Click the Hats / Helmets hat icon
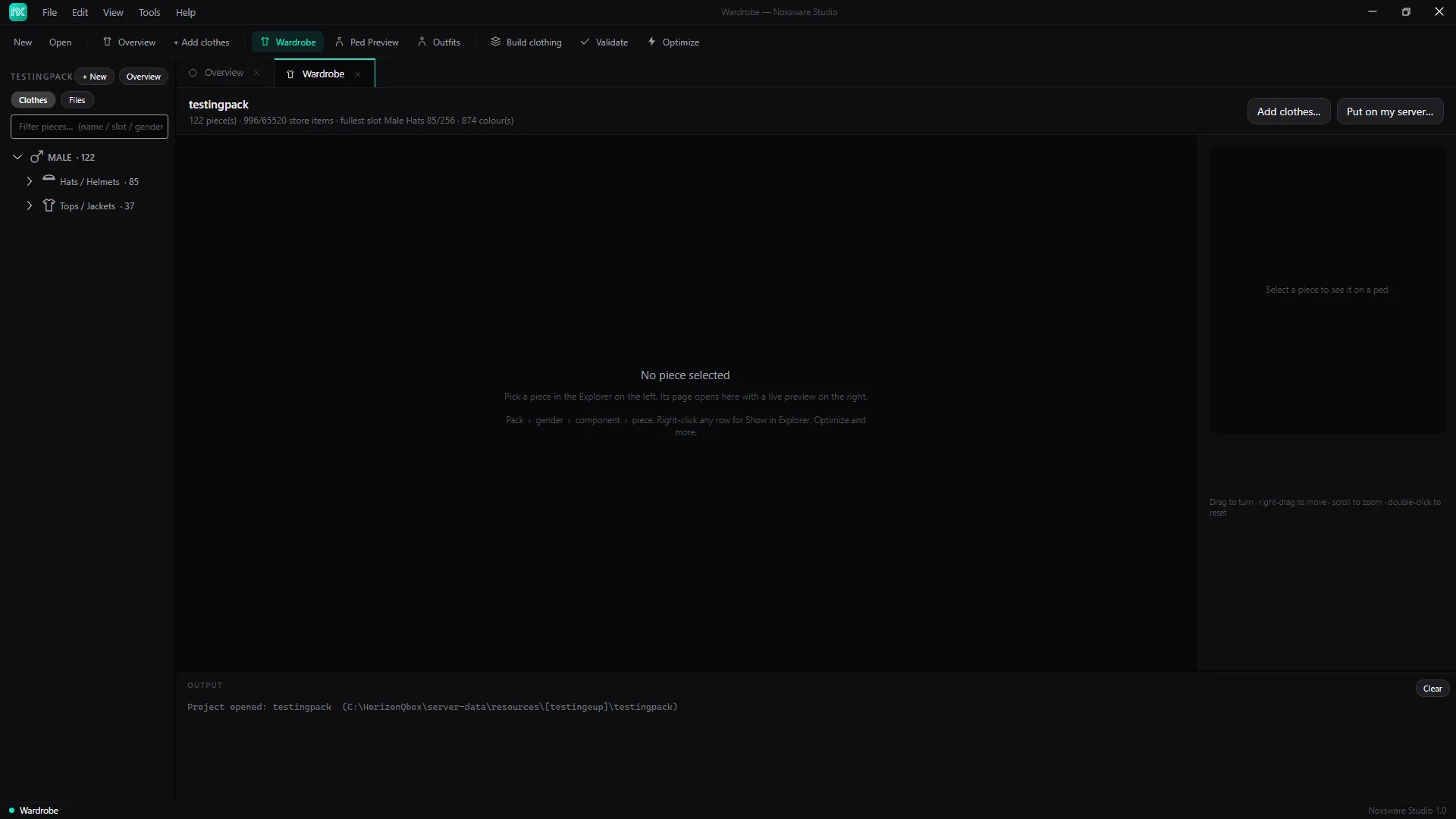The height and width of the screenshot is (819, 1456). click(x=49, y=179)
